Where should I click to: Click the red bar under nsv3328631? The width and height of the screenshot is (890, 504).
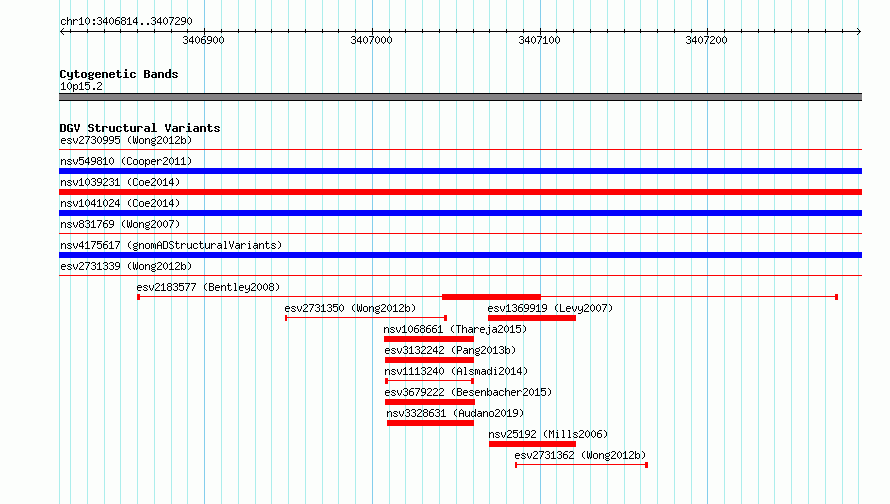pos(430,423)
